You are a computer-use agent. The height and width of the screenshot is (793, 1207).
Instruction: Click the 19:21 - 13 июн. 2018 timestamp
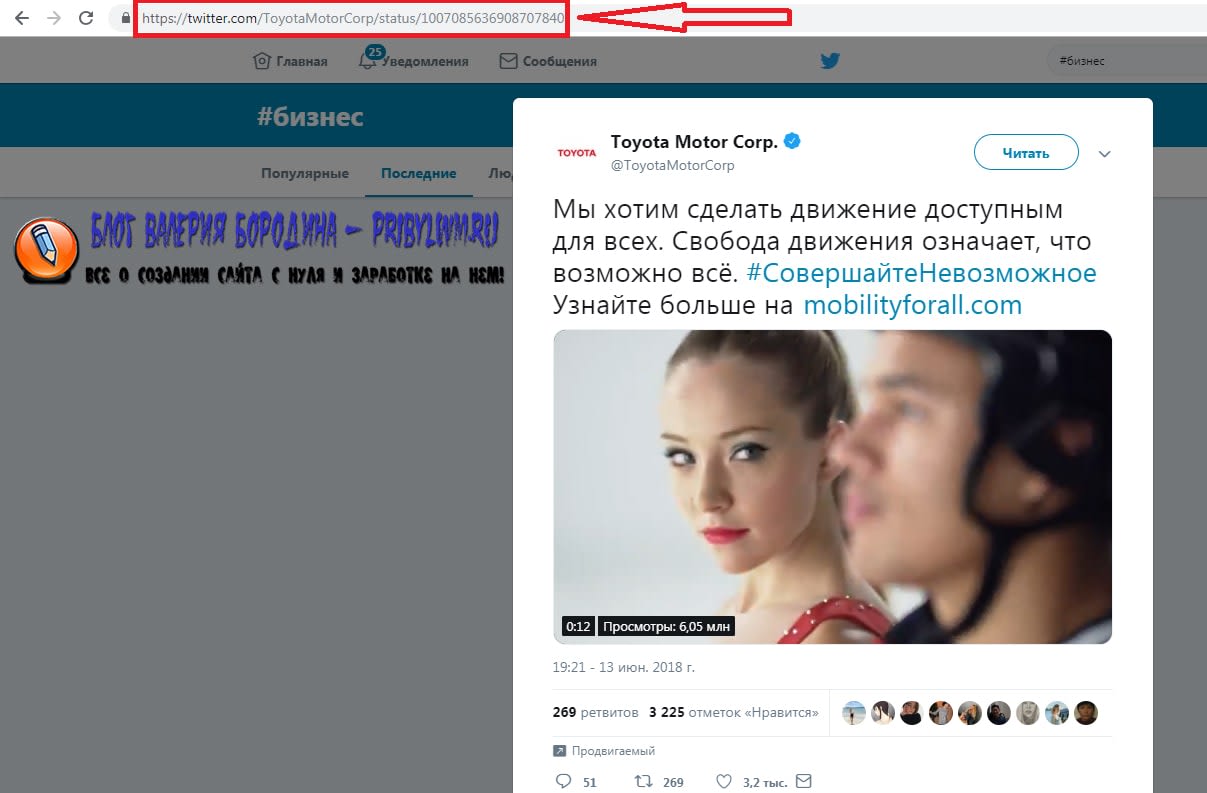click(623, 666)
